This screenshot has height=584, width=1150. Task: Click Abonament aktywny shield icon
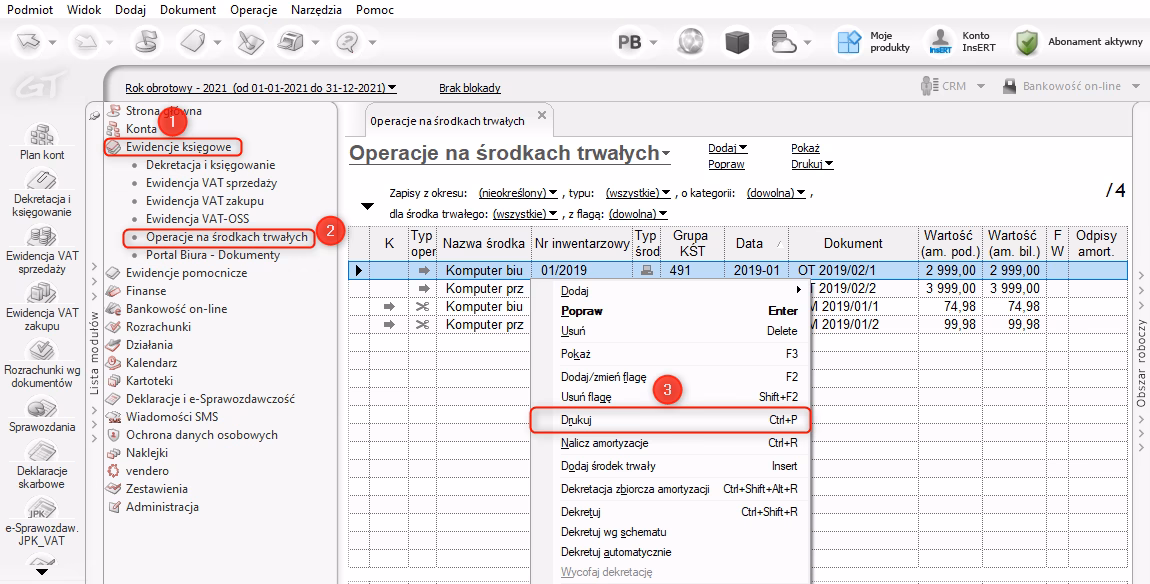pos(1027,42)
